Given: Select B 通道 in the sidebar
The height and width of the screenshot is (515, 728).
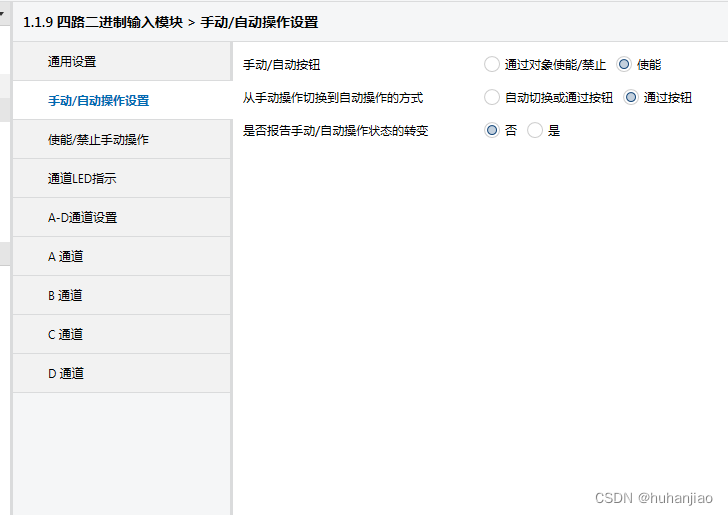Looking at the screenshot, I should pyautogui.click(x=66, y=296).
